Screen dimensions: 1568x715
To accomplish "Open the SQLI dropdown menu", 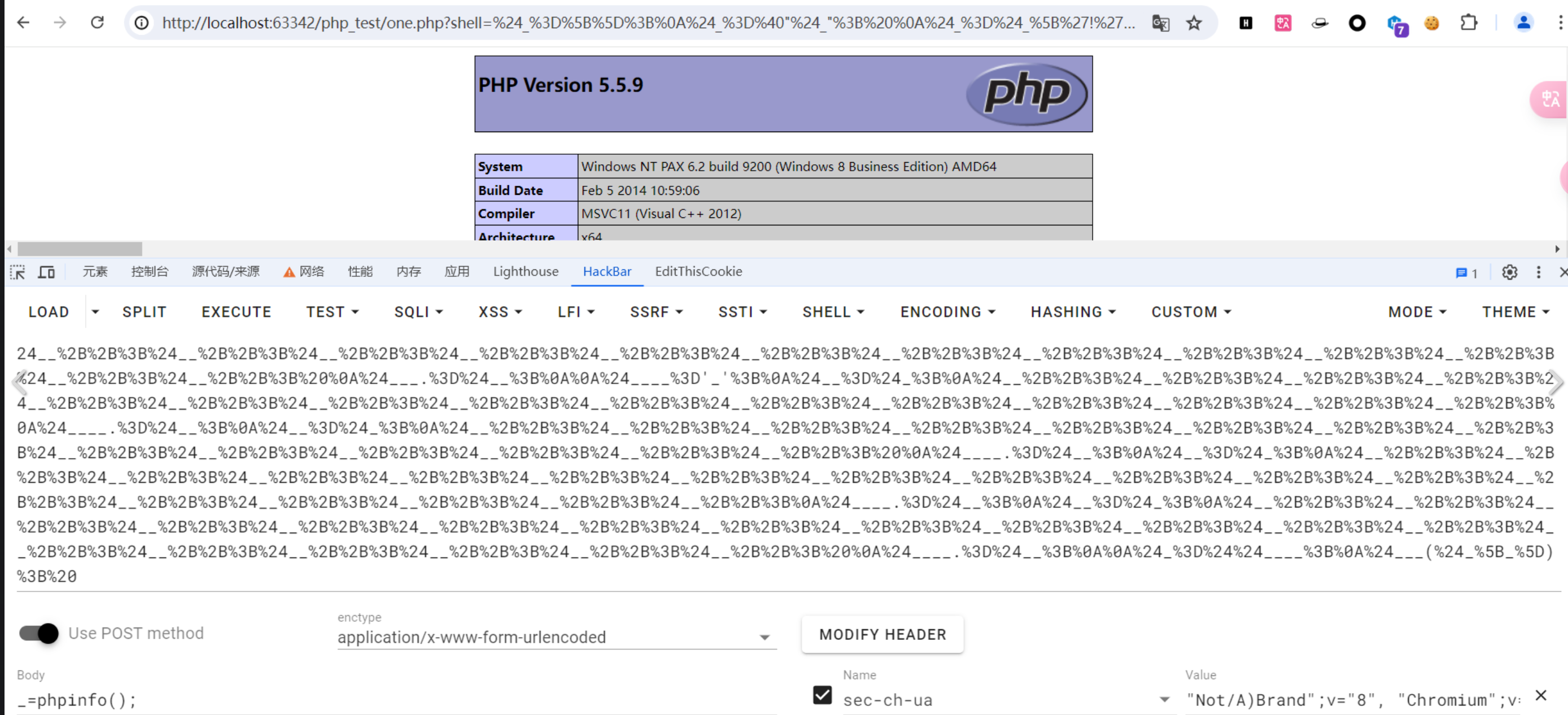I will coord(418,312).
